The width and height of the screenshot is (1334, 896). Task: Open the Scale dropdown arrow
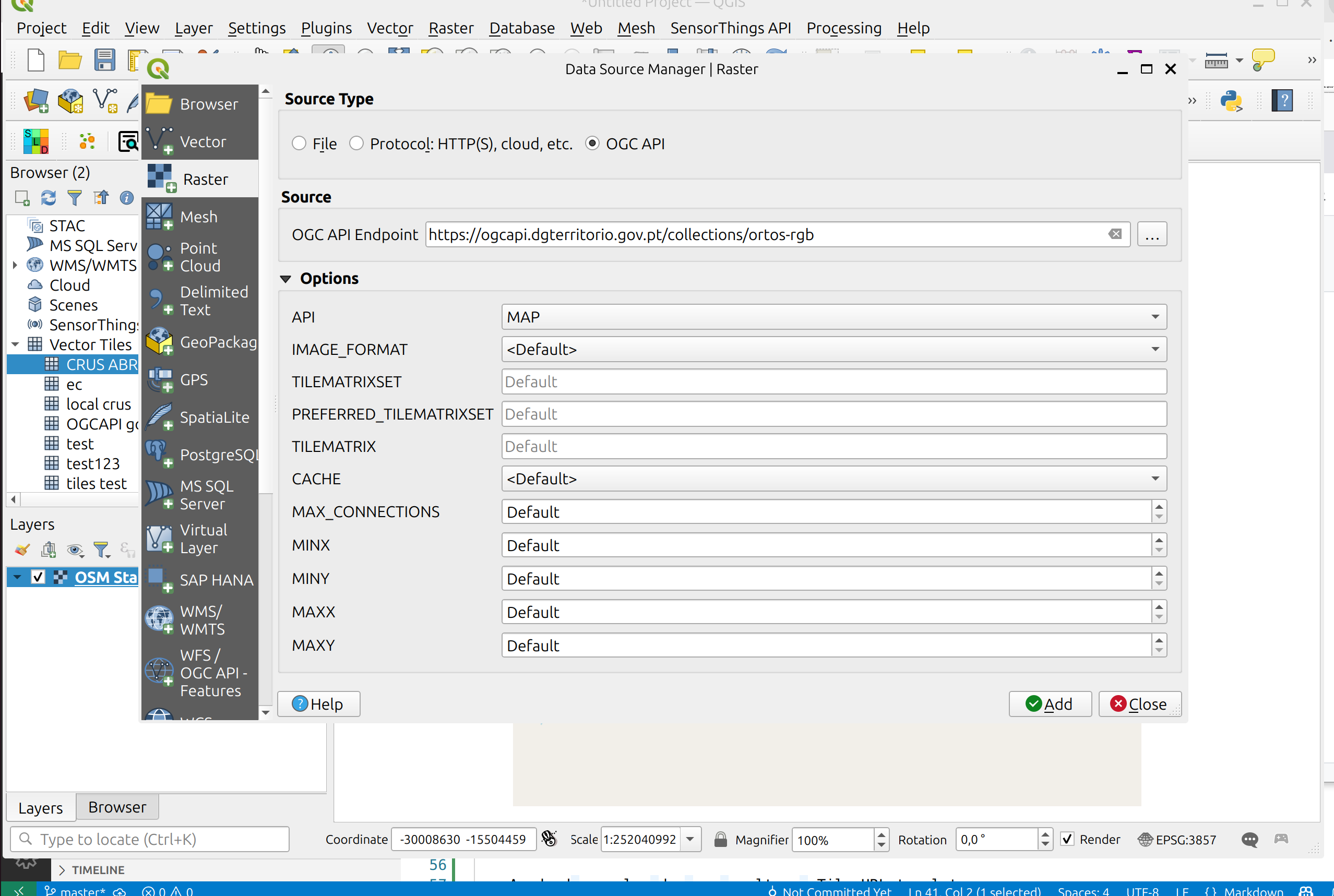pyautogui.click(x=690, y=840)
